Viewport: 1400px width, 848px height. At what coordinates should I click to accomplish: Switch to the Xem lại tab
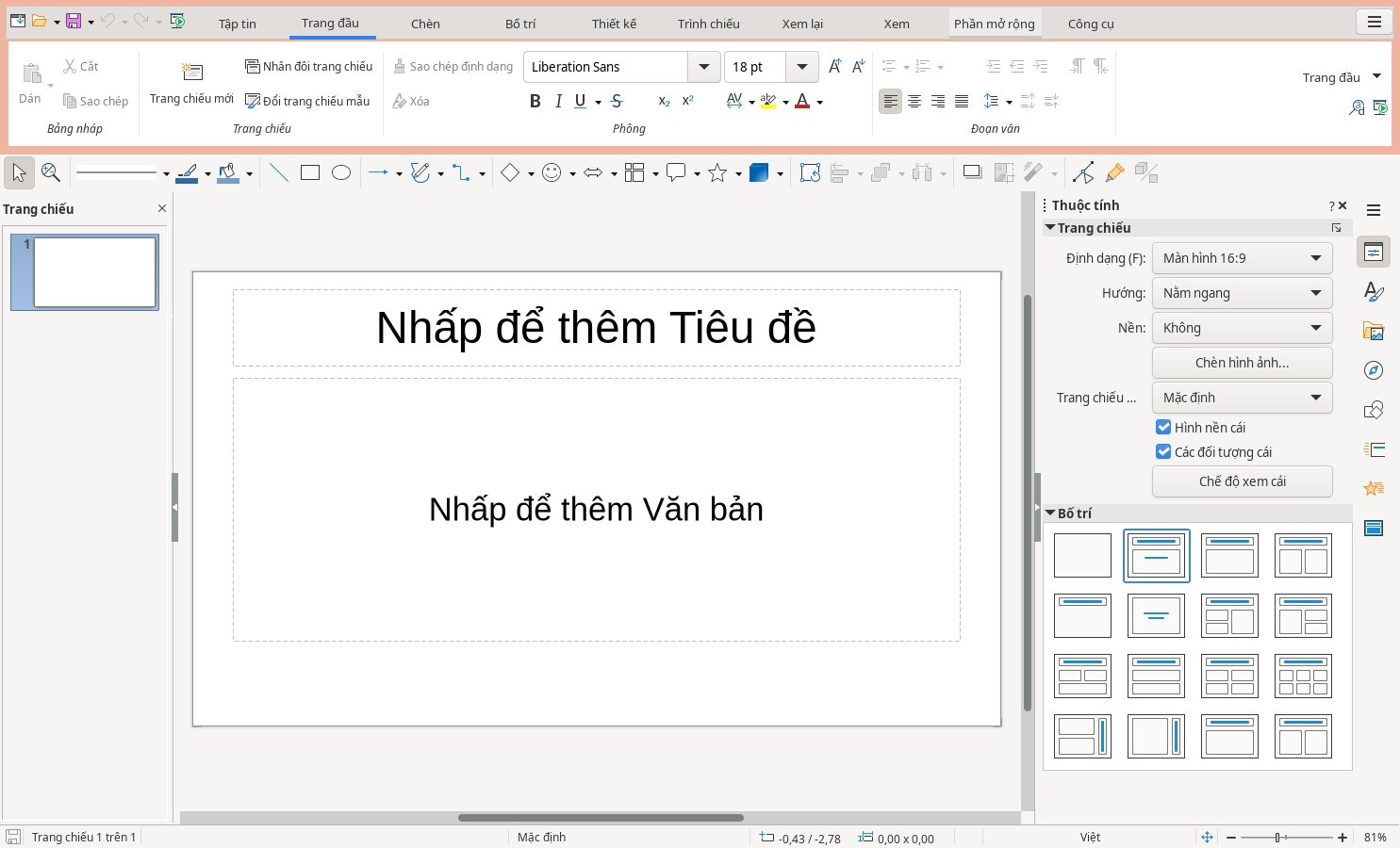pyautogui.click(x=802, y=24)
